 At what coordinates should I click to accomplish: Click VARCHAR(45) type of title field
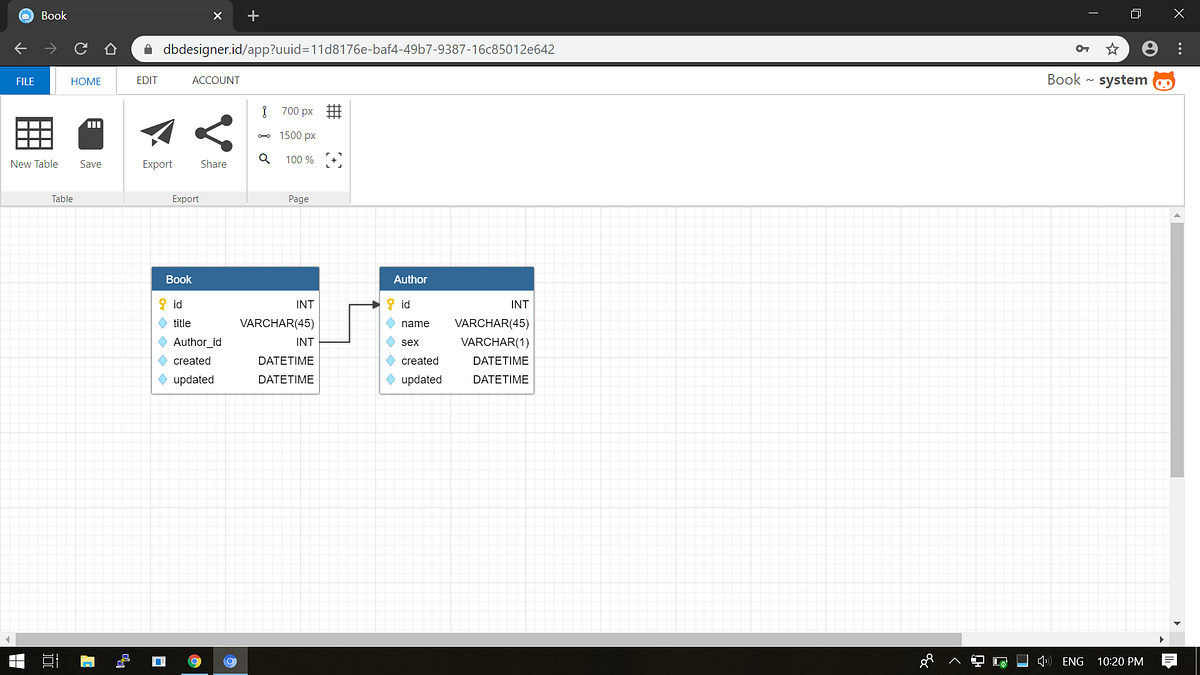tap(277, 323)
